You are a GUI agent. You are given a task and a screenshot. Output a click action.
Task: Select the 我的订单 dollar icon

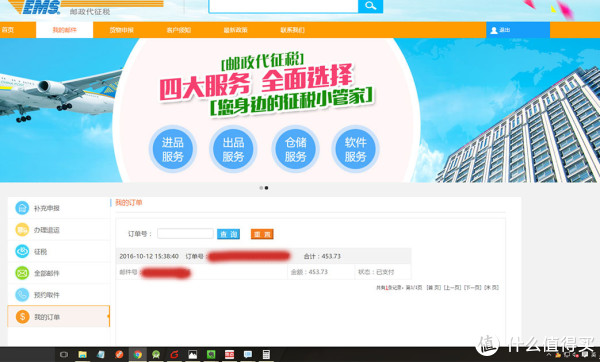pos(22,316)
